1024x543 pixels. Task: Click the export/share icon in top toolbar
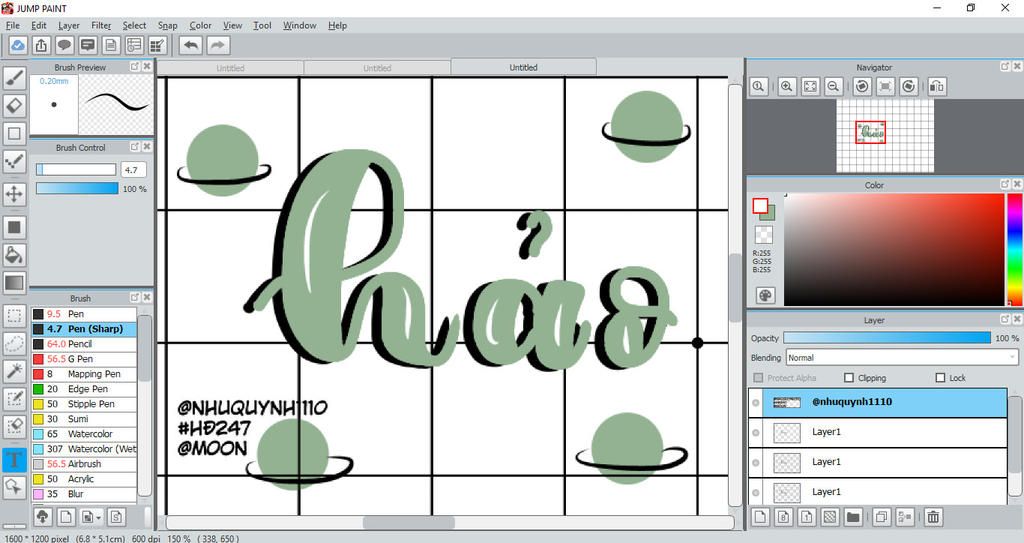point(41,45)
